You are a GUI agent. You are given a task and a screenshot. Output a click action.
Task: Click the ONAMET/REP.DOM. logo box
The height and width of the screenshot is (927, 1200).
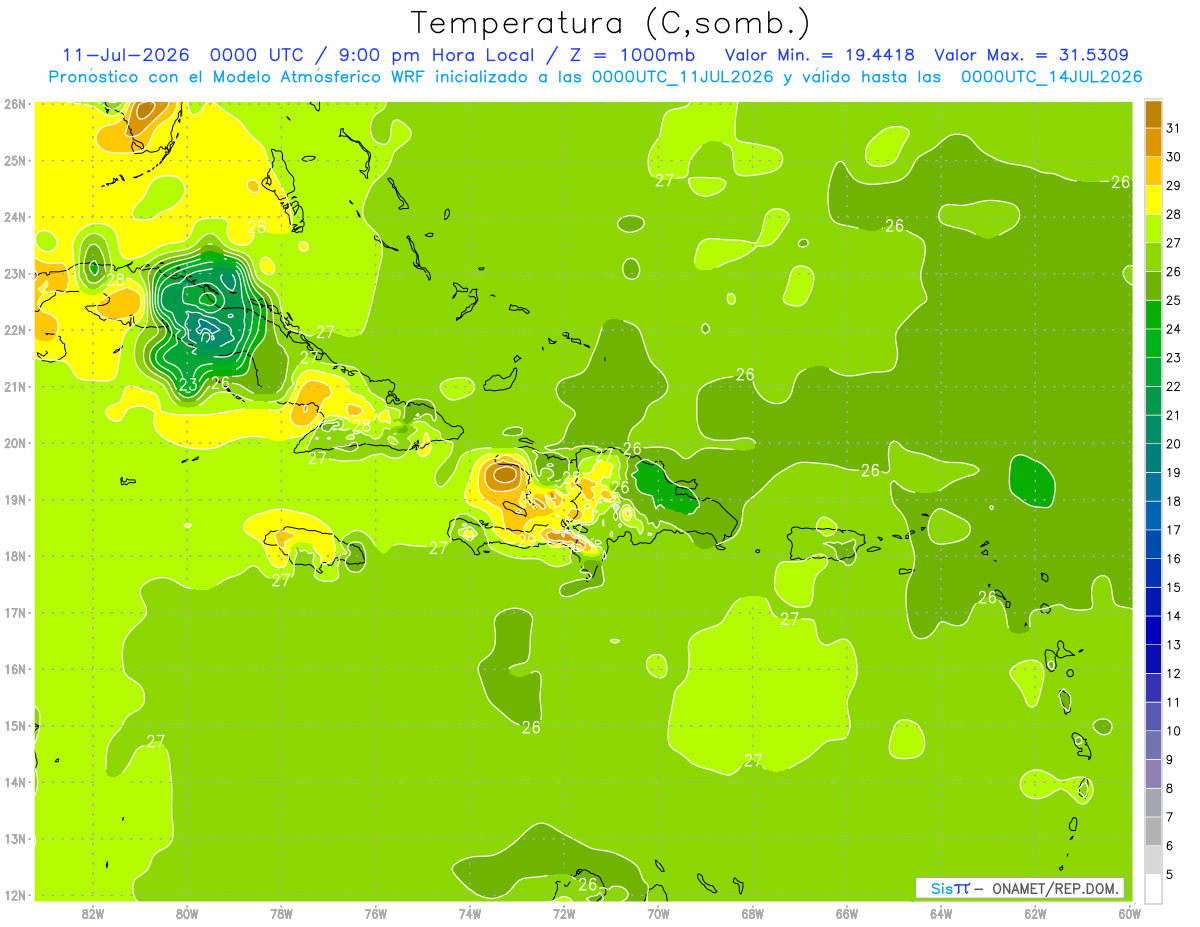[1021, 888]
